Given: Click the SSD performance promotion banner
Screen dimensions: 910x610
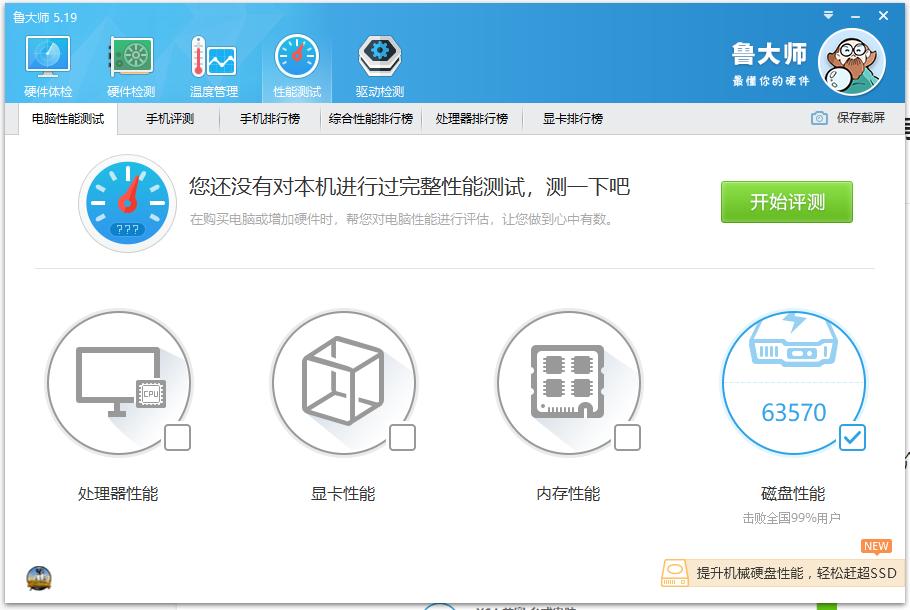Looking at the screenshot, I should [785, 575].
